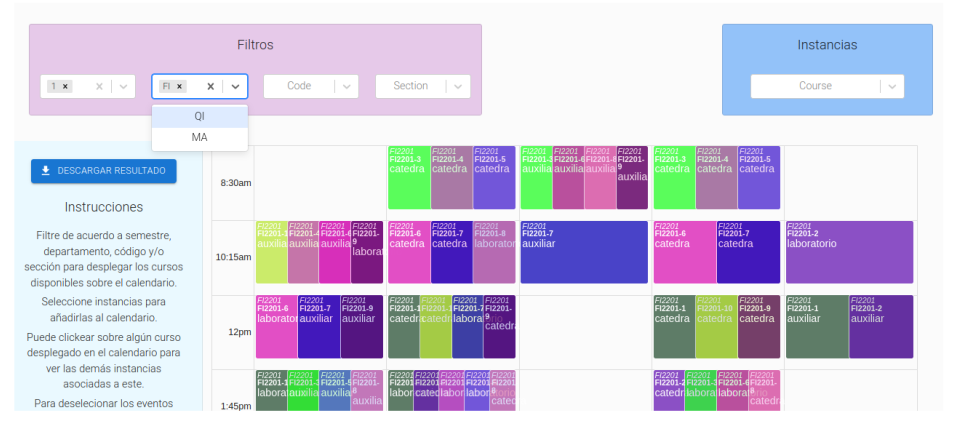
Task: Clear all values in department filter
Action: coord(211,87)
